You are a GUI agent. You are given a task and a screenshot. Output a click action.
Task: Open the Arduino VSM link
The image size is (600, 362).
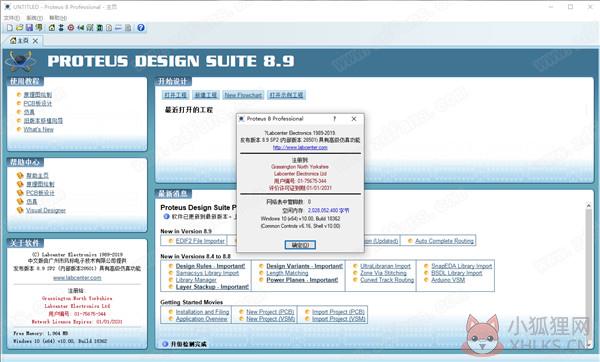coord(448,280)
